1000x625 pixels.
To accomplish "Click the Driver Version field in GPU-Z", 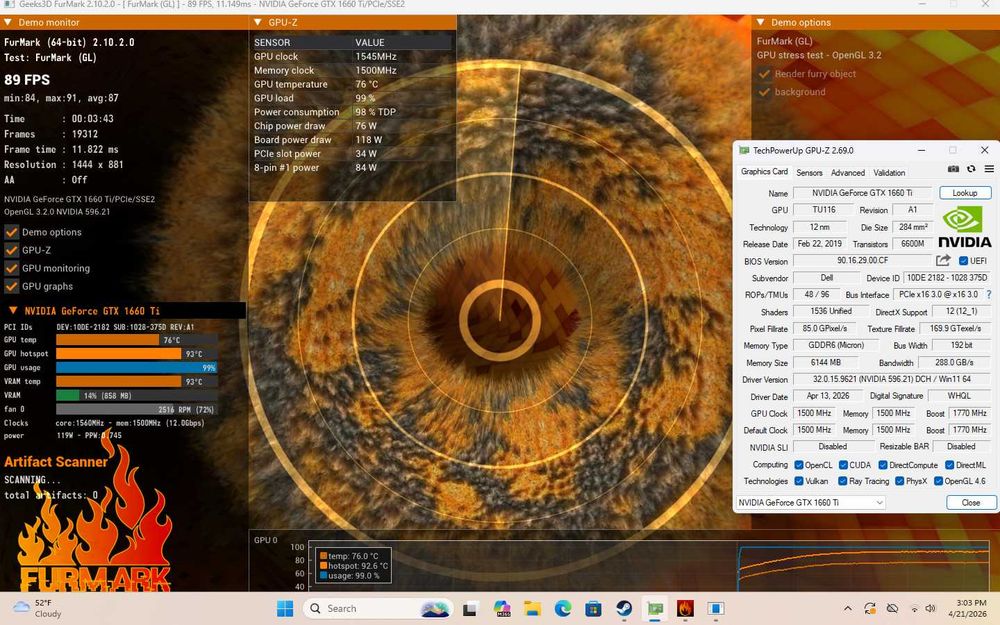I will 892,379.
